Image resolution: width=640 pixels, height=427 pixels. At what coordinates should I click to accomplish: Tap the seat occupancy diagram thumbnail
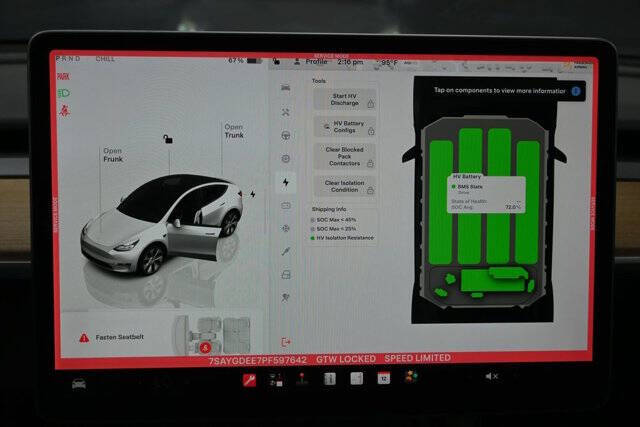click(212, 336)
